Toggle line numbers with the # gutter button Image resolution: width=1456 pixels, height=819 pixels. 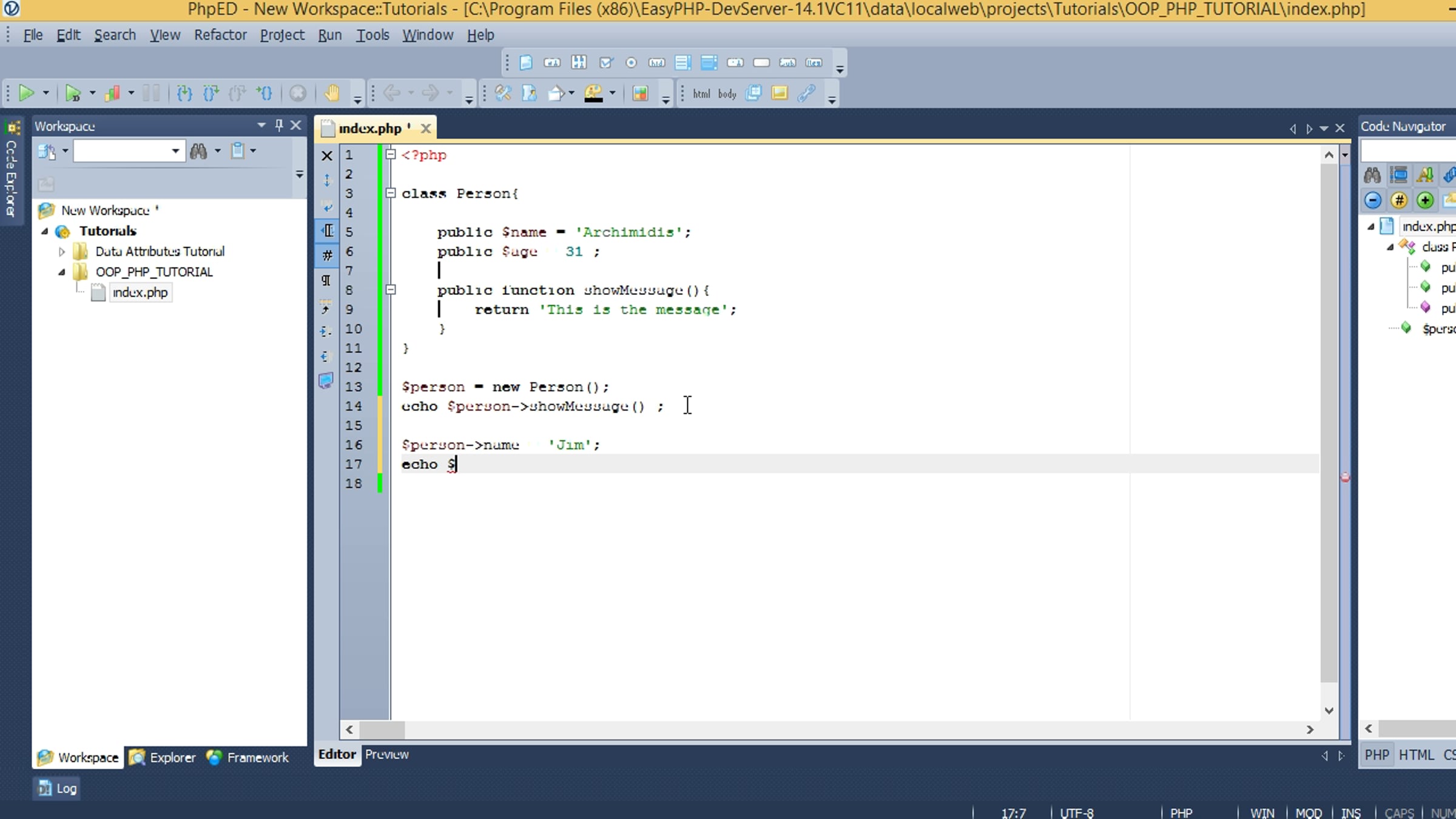point(327,255)
